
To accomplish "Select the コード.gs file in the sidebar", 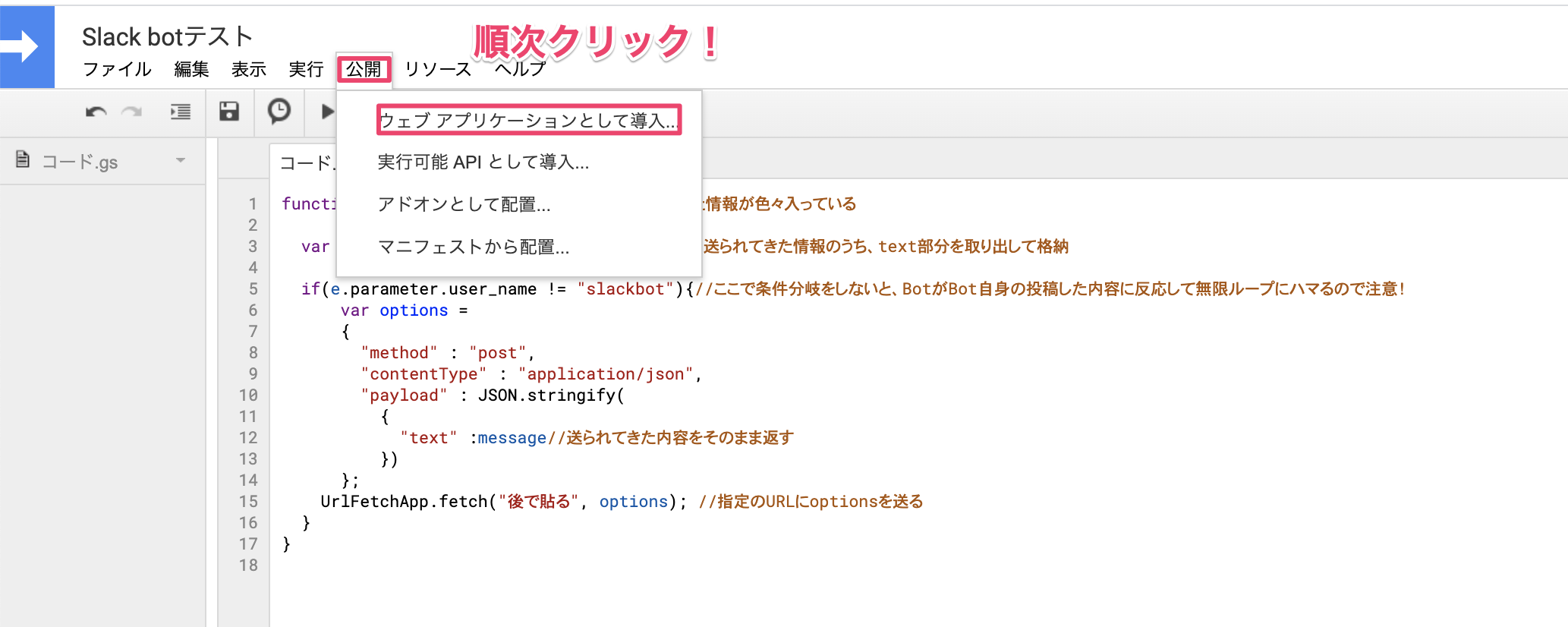I will click(102, 161).
